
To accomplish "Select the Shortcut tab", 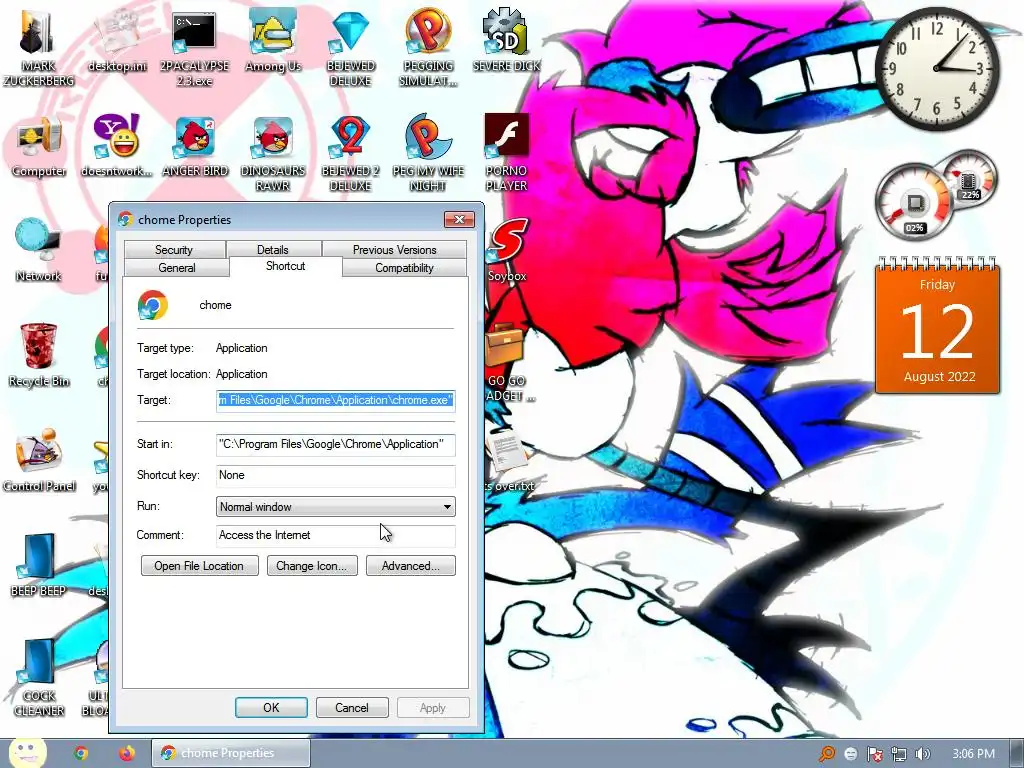I will tap(285, 266).
